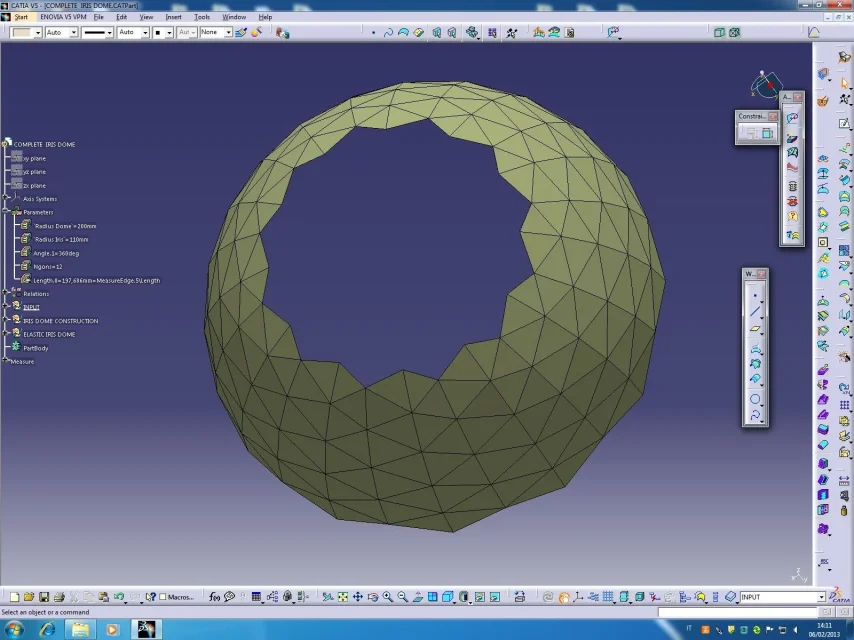Toggle the Macros checkbox
Image resolution: width=854 pixels, height=640 pixels.
click(x=162, y=597)
